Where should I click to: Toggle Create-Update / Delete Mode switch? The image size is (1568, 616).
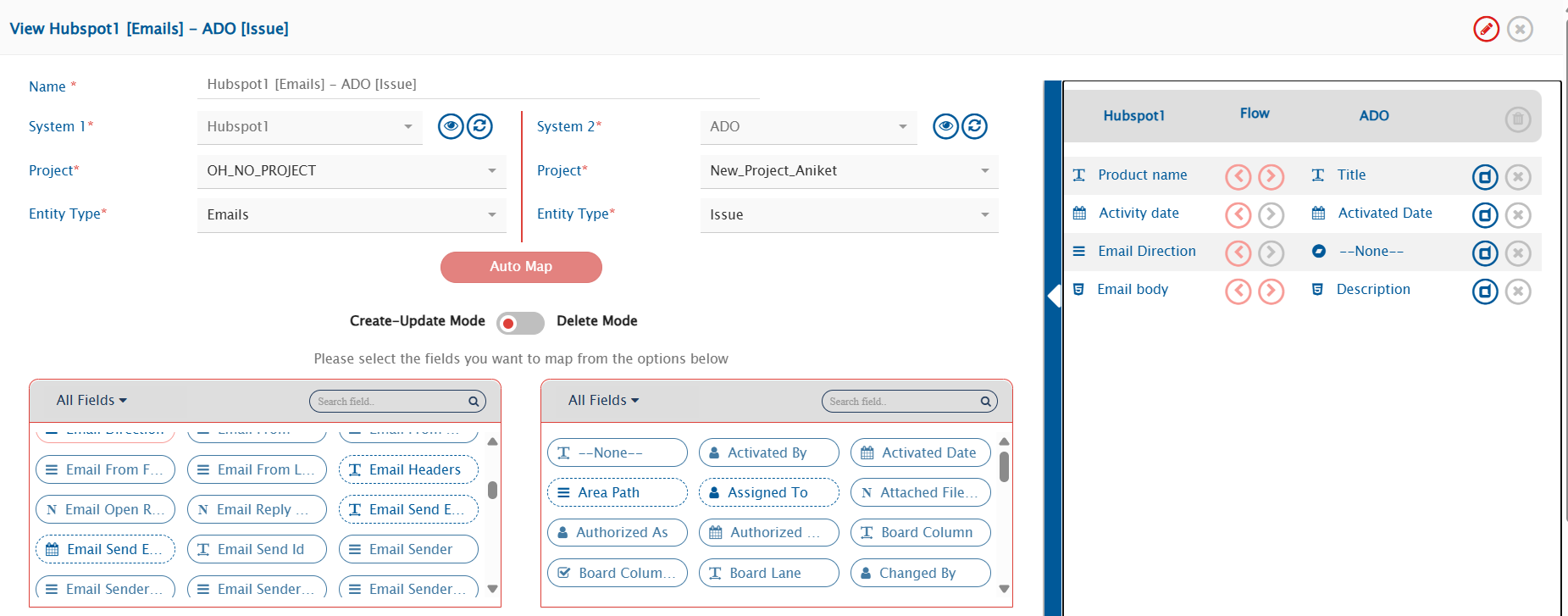[520, 323]
